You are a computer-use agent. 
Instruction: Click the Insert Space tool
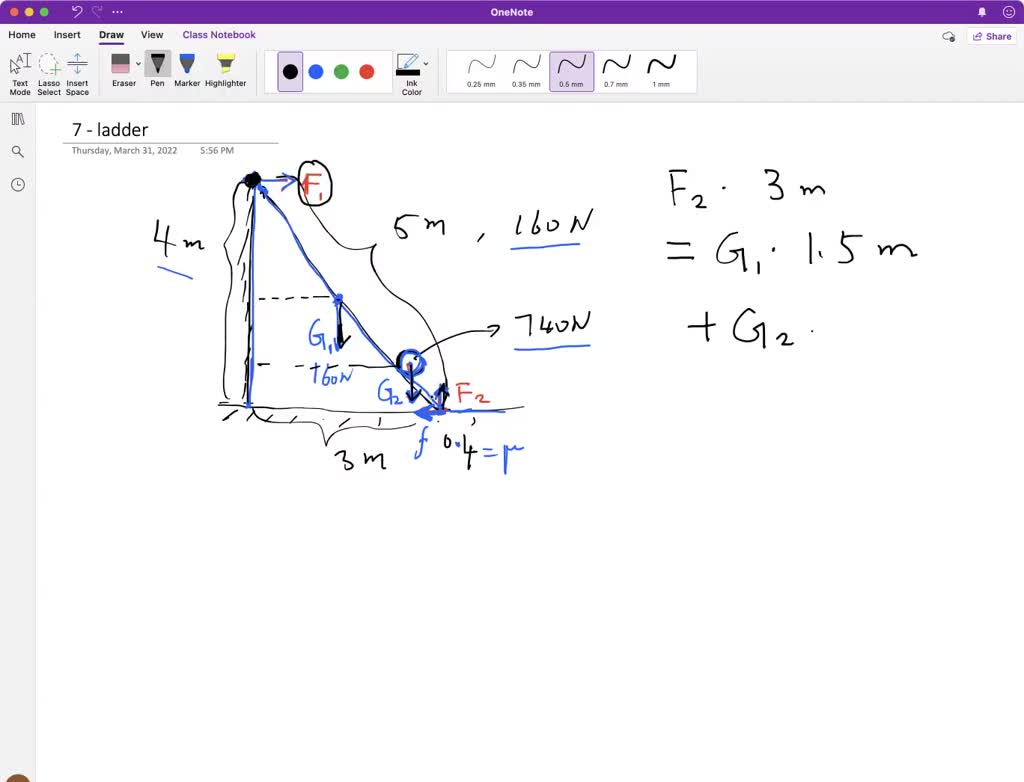point(77,70)
